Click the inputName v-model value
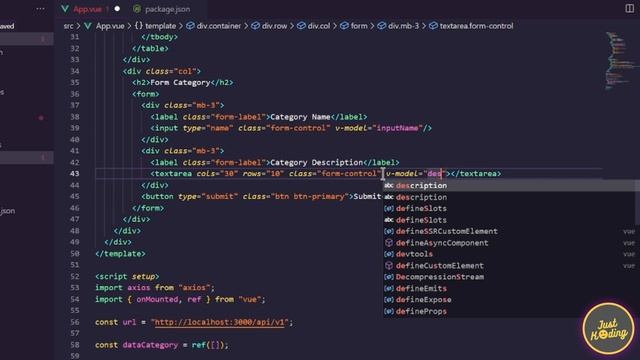This screenshot has height=360, width=640. click(x=398, y=128)
